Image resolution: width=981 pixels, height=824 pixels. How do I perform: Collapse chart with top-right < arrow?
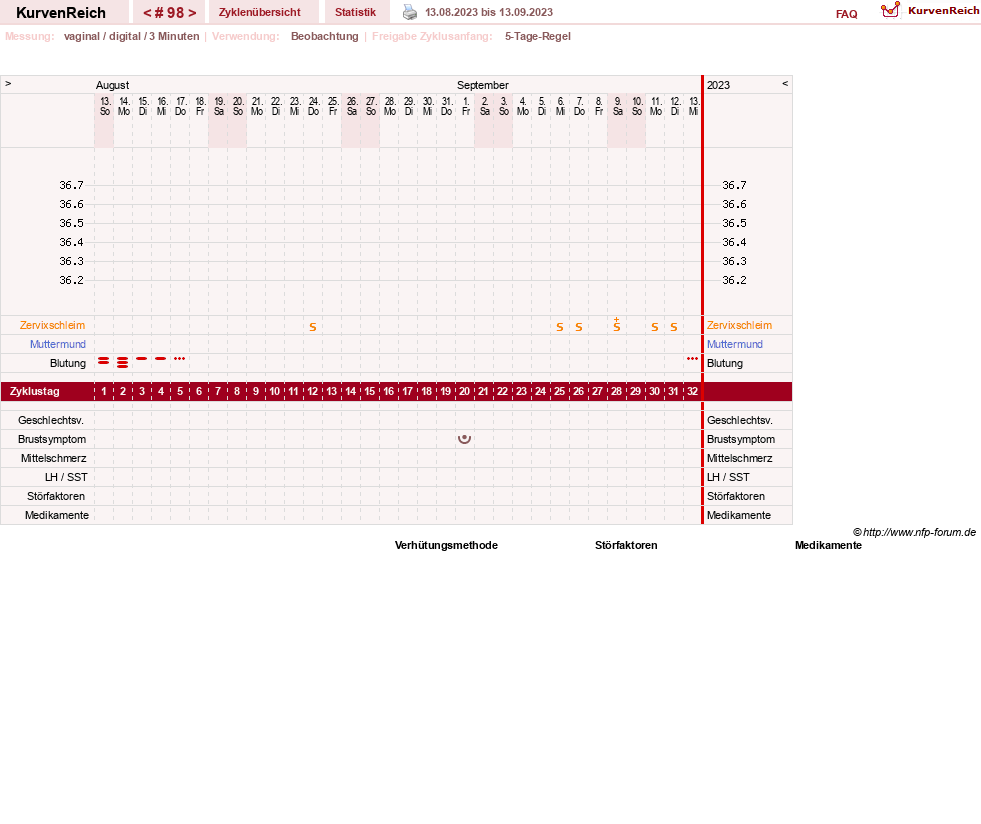click(785, 84)
